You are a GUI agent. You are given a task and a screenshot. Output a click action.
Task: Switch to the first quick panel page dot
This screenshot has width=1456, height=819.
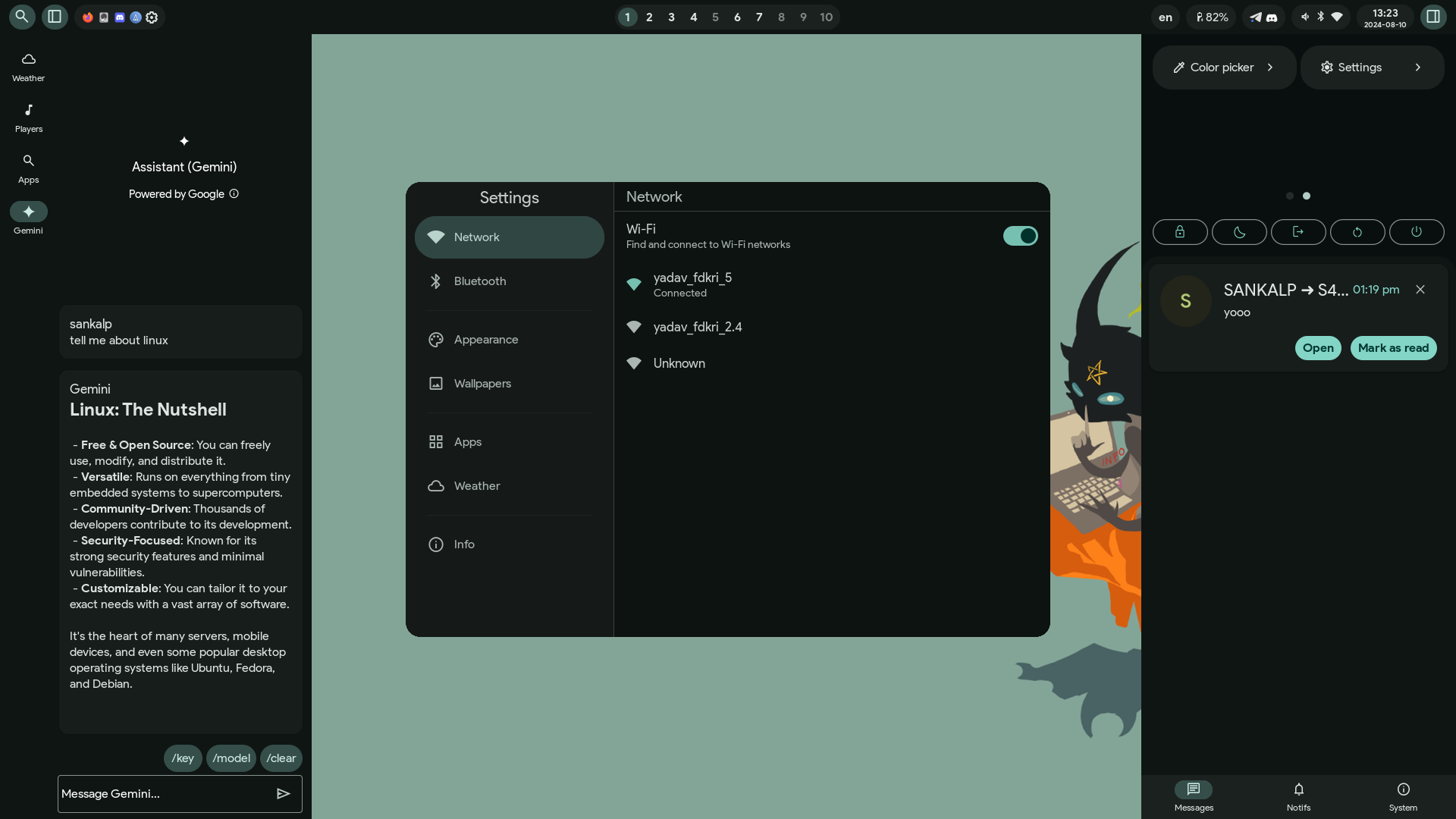click(x=1290, y=196)
